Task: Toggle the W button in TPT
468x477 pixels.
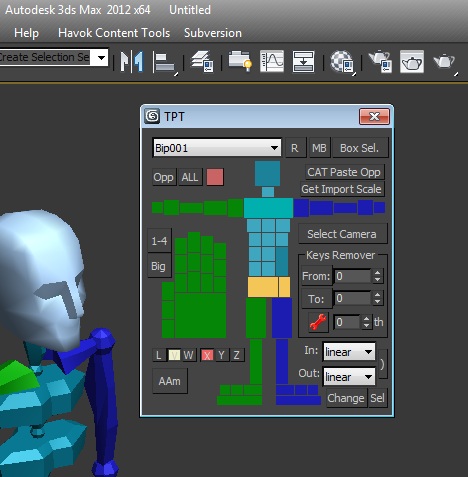Action: click(x=189, y=355)
